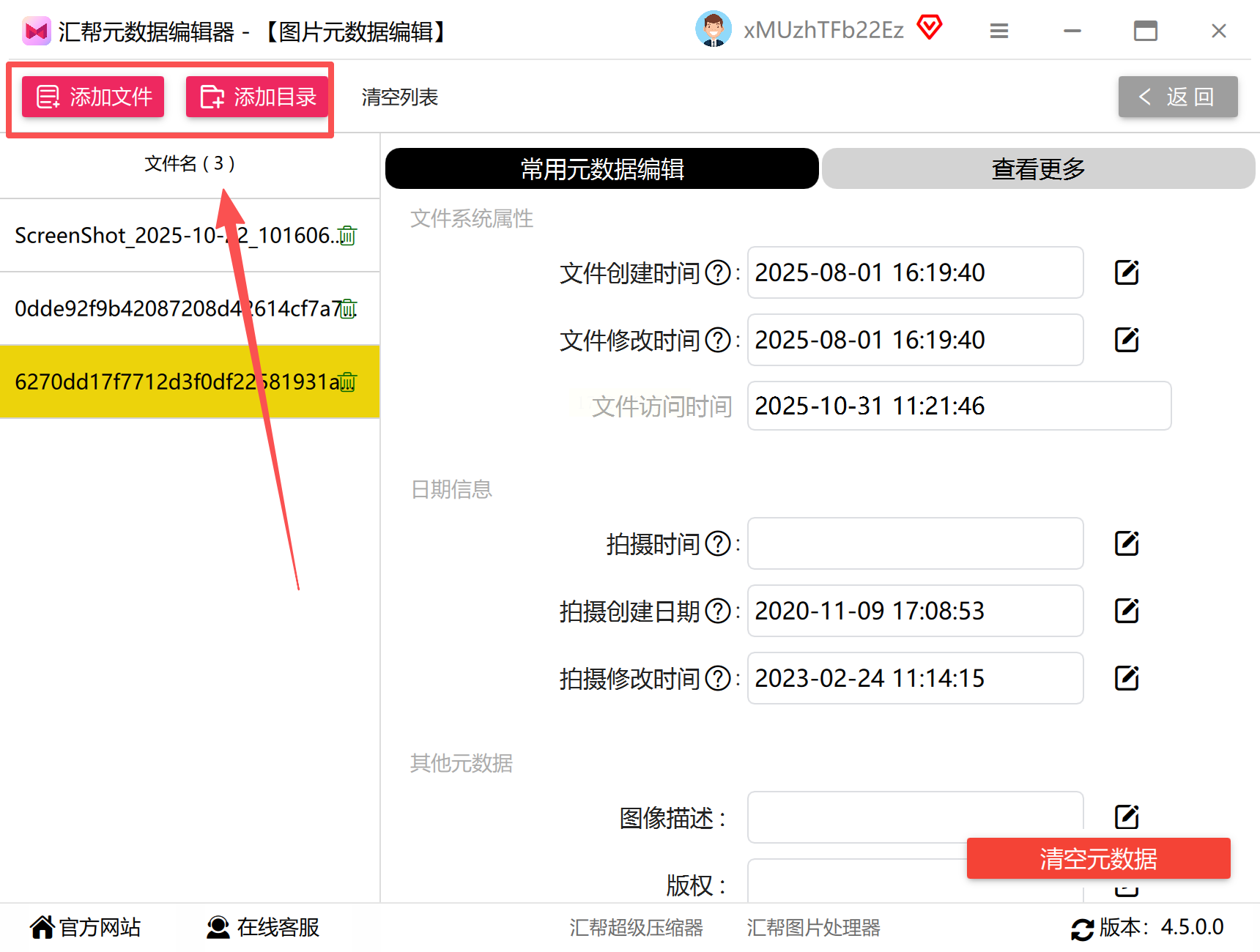Click the username xMUzhTFb22Ez
The width and height of the screenshot is (1260, 952).
point(823,30)
